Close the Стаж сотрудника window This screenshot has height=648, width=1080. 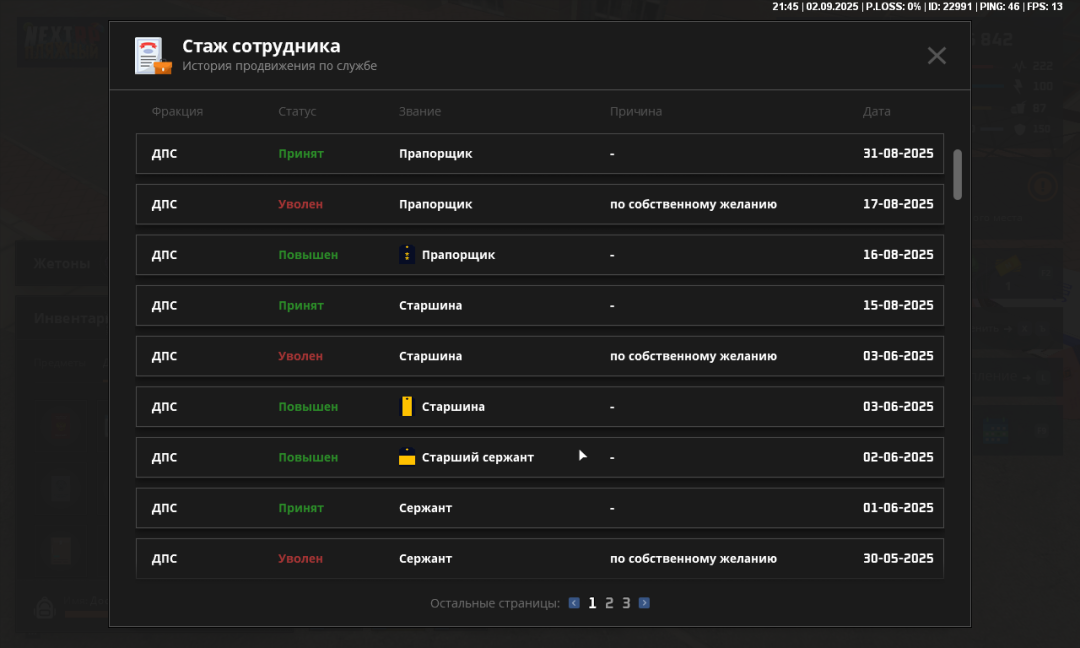pyautogui.click(x=936, y=56)
